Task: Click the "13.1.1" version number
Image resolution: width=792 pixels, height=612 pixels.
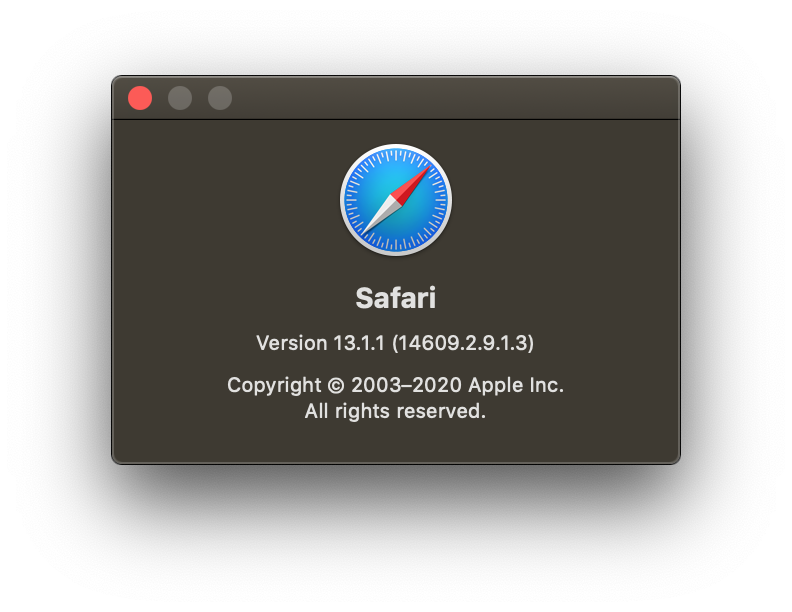Action: point(359,343)
